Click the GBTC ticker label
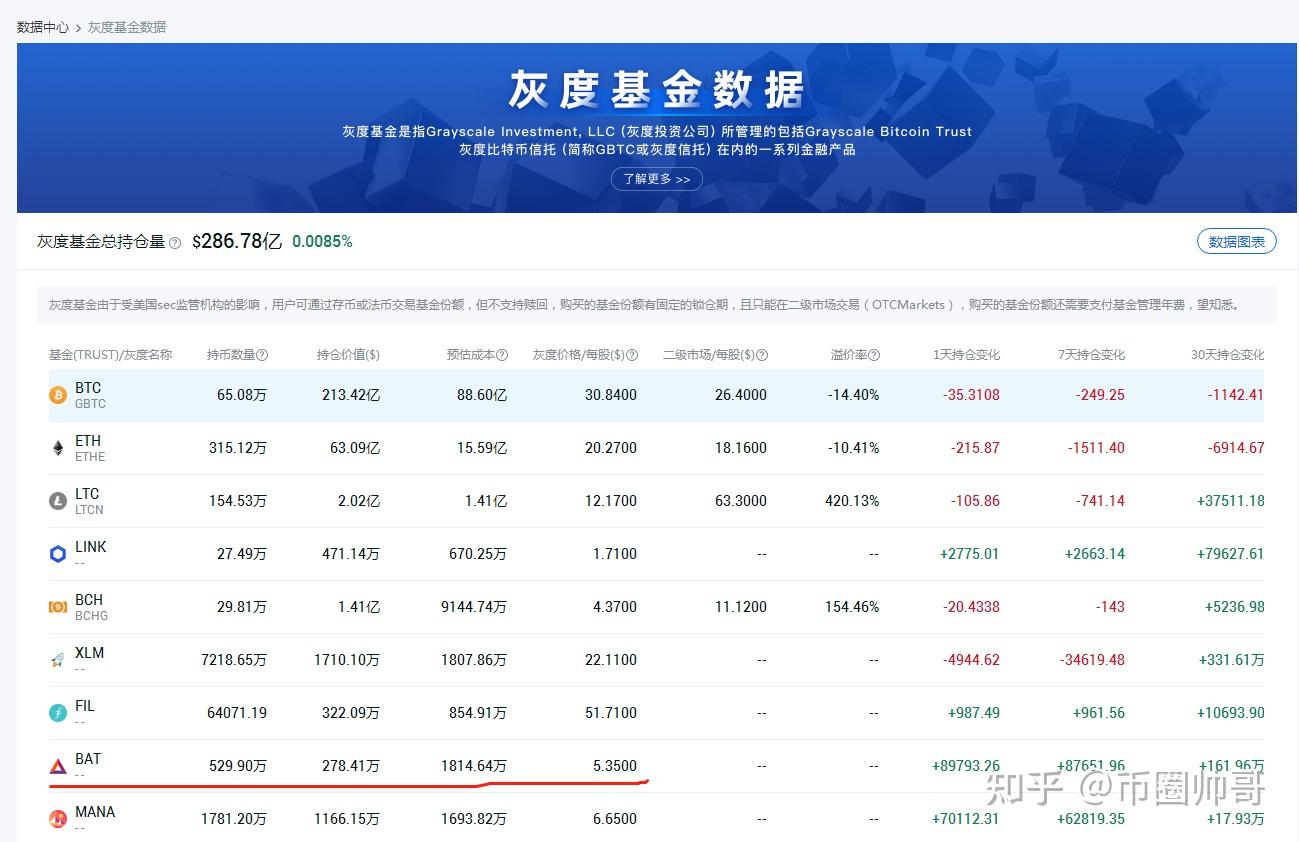Image resolution: width=1299 pixels, height=842 pixels. (x=90, y=404)
